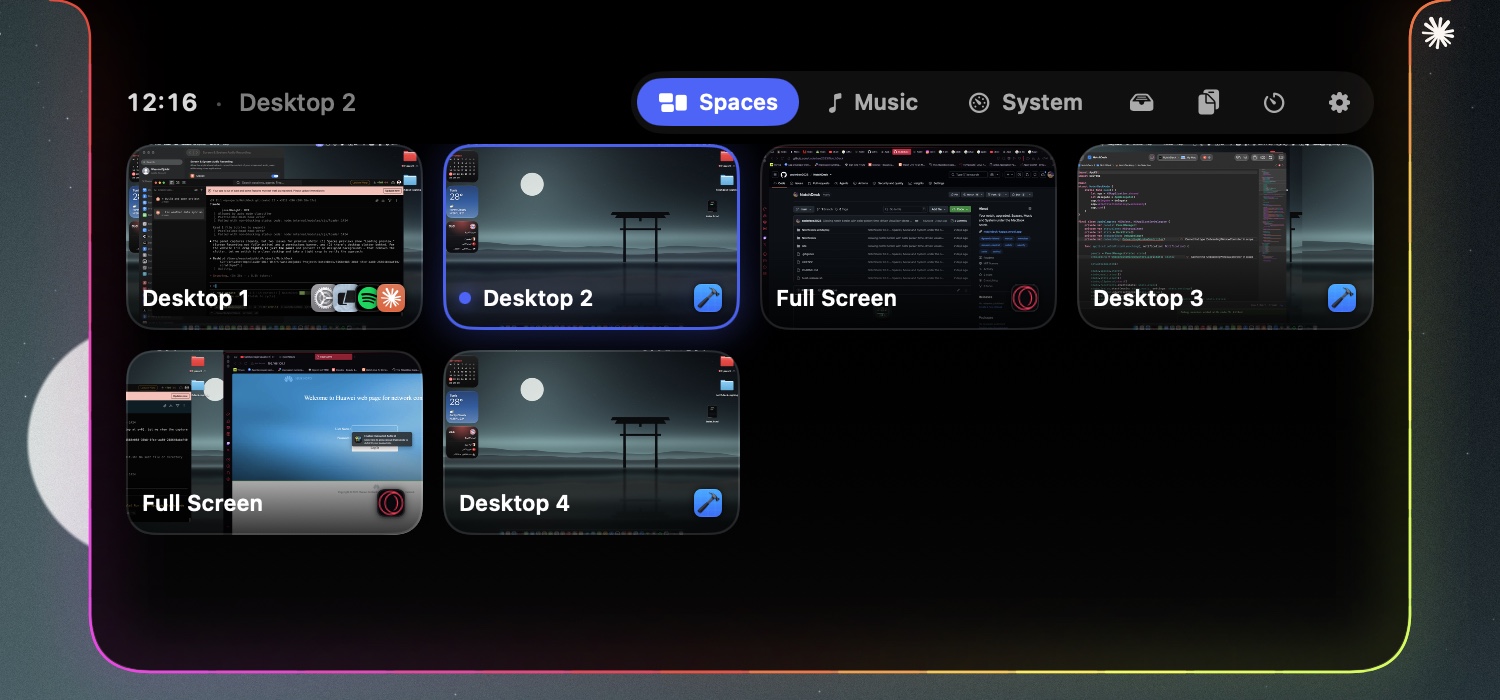
Task: Open the System tab
Action: point(1026,102)
